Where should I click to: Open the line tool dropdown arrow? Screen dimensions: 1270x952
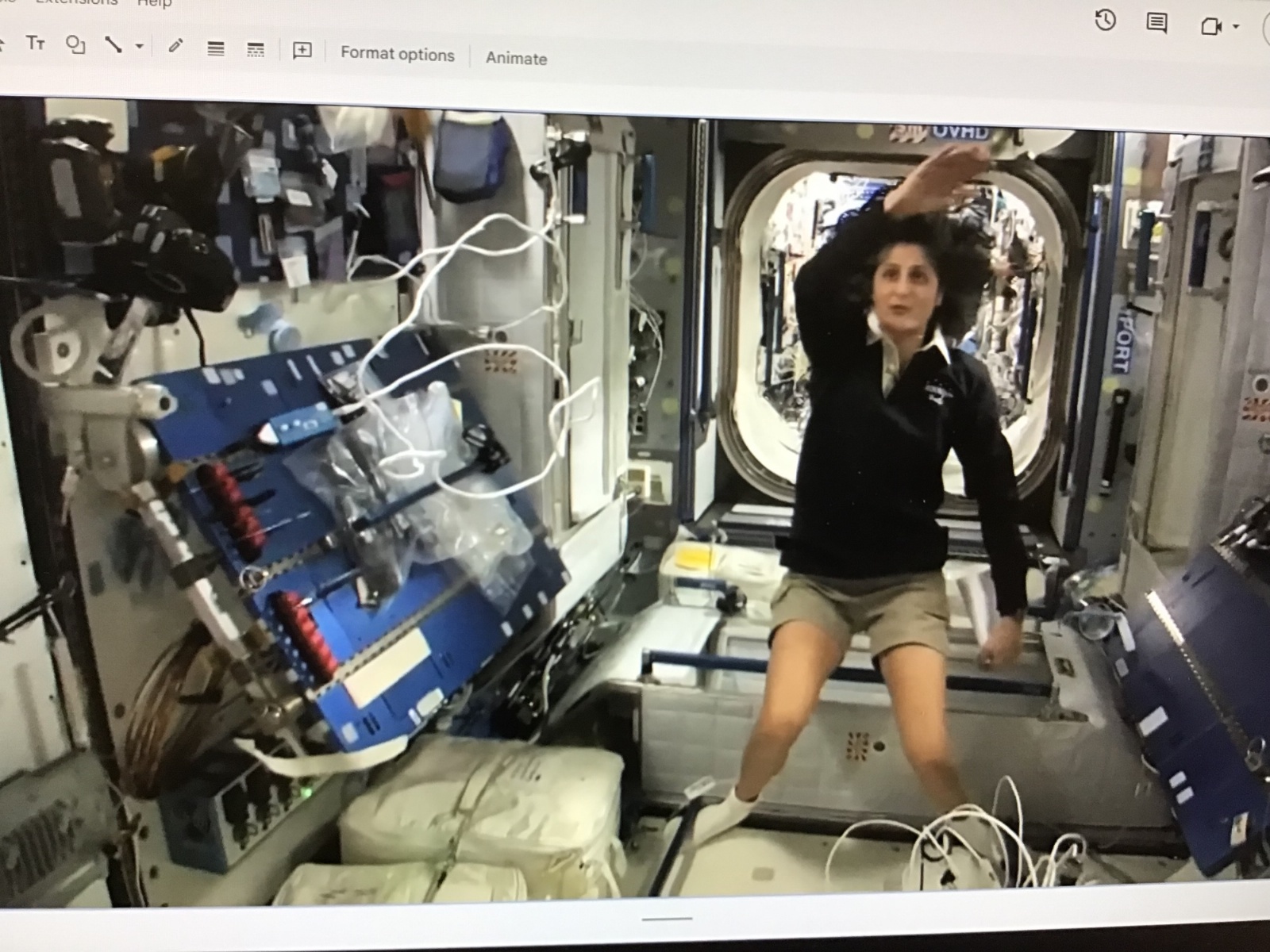(x=140, y=47)
